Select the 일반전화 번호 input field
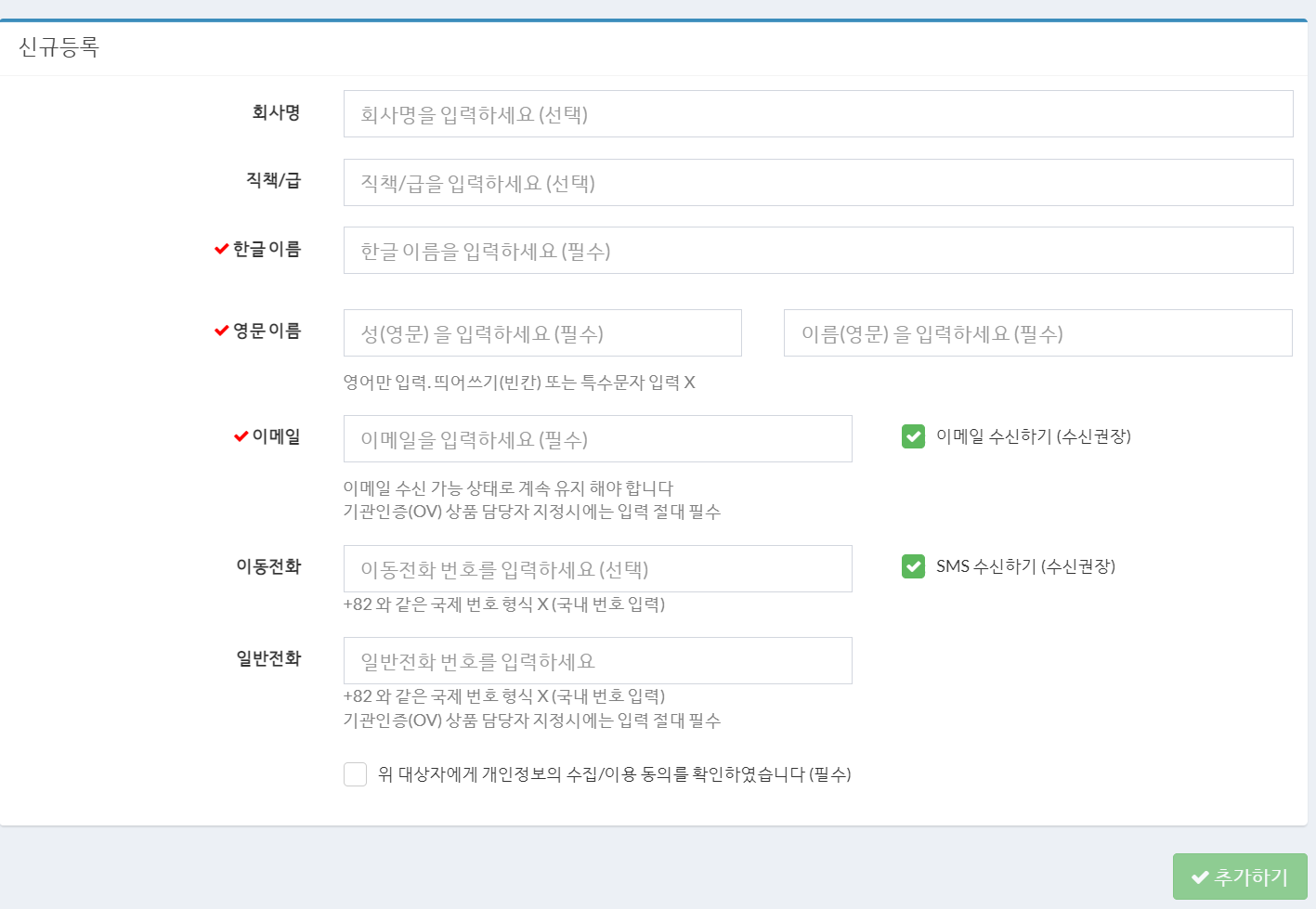The height and width of the screenshot is (909, 1316). [x=598, y=661]
